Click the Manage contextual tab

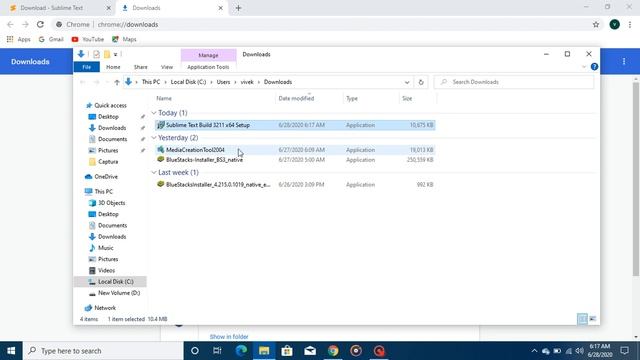click(208, 55)
